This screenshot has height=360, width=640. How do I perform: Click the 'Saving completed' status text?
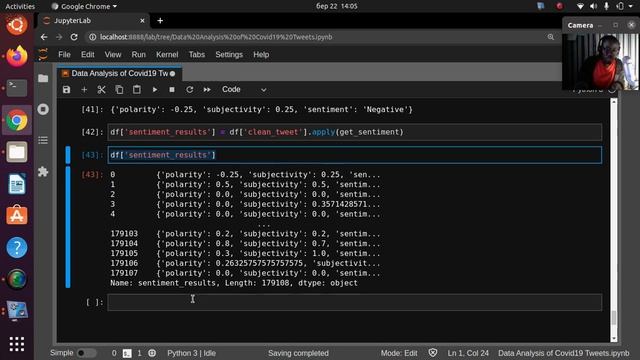point(298,353)
